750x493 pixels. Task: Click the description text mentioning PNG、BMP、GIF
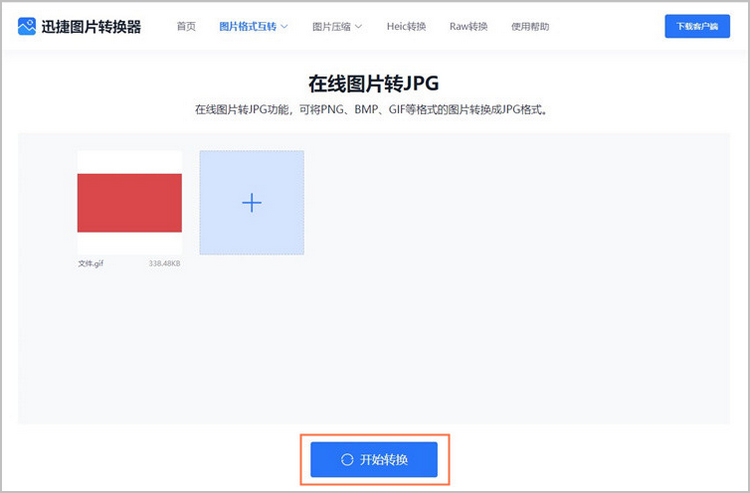(374, 109)
